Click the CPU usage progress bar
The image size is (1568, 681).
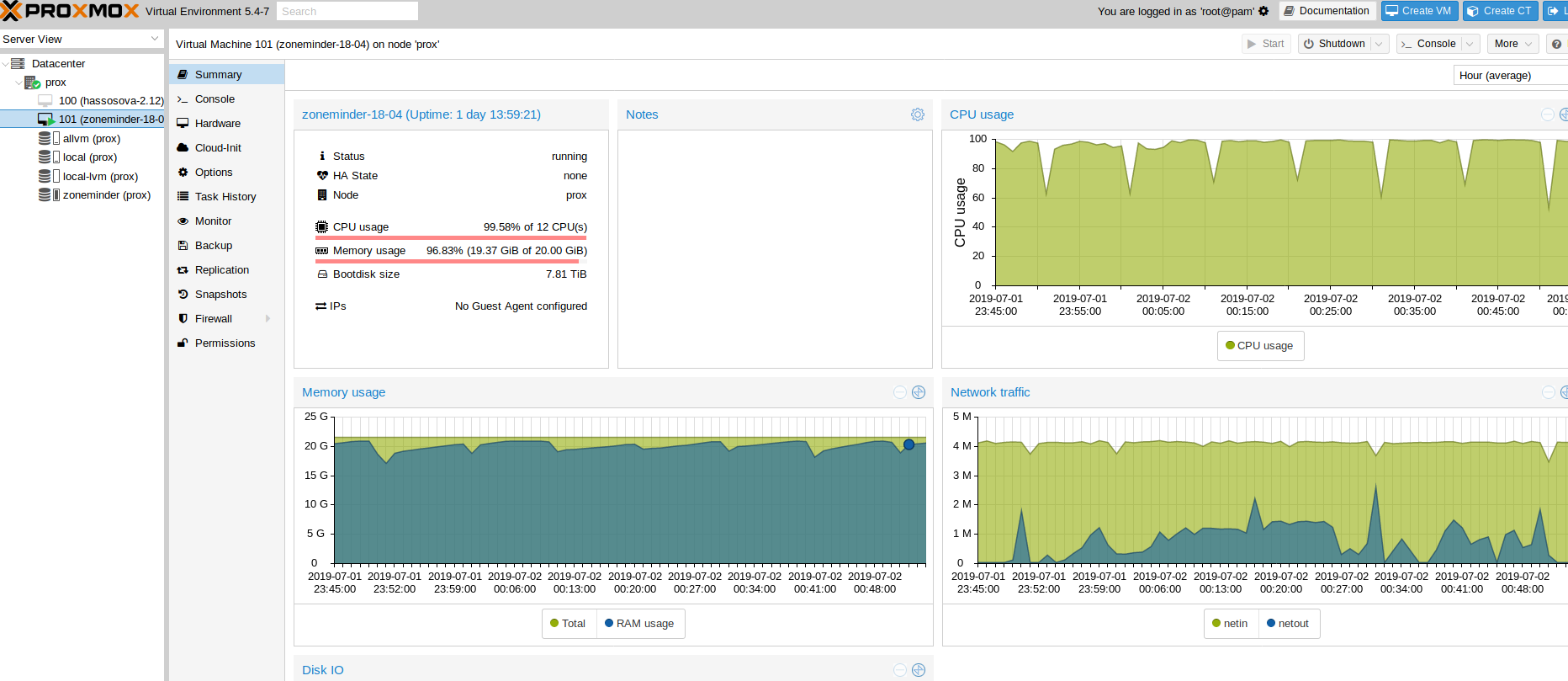pyautogui.click(x=451, y=237)
